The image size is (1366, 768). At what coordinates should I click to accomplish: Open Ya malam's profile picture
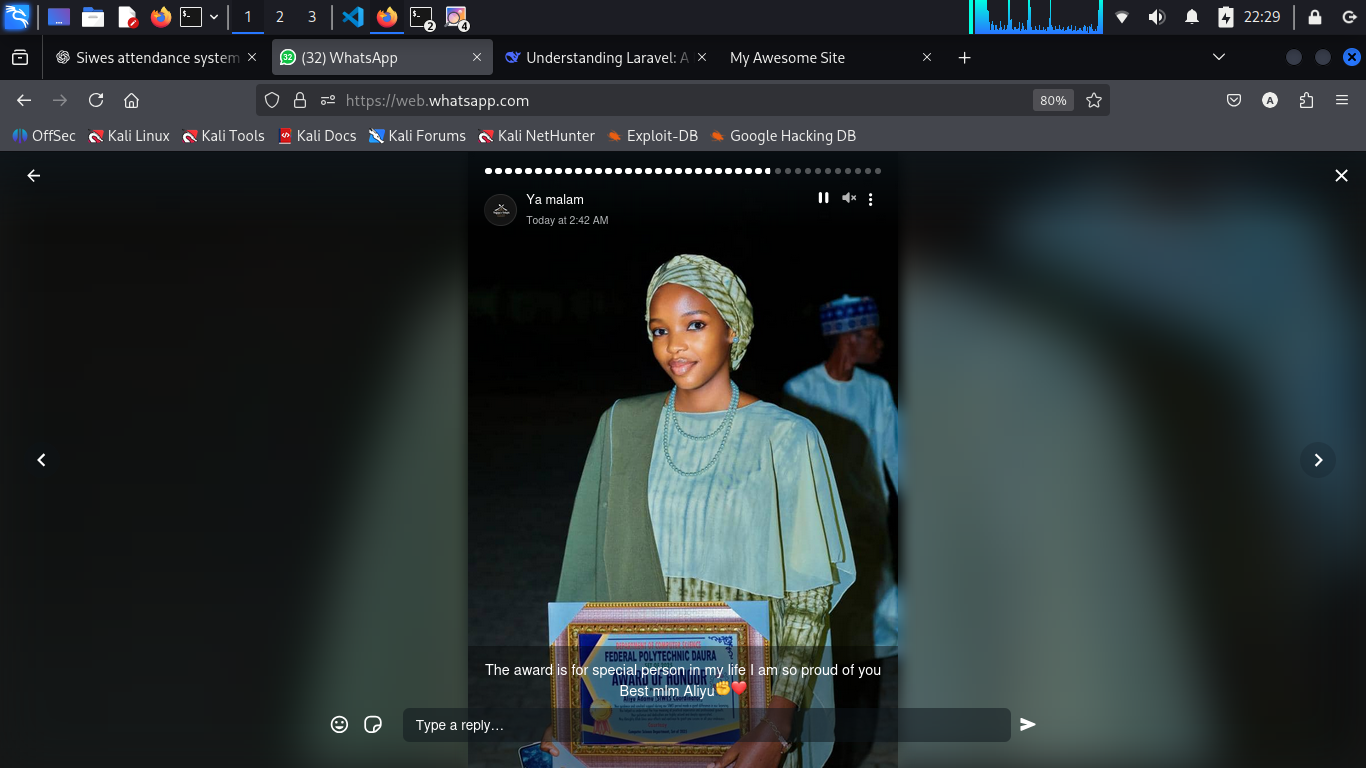coord(500,210)
